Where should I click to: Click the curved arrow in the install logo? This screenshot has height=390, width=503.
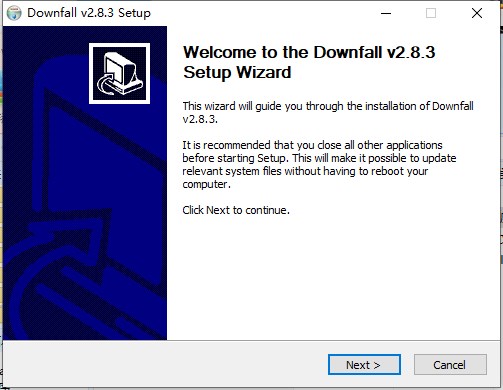[x=106, y=86]
